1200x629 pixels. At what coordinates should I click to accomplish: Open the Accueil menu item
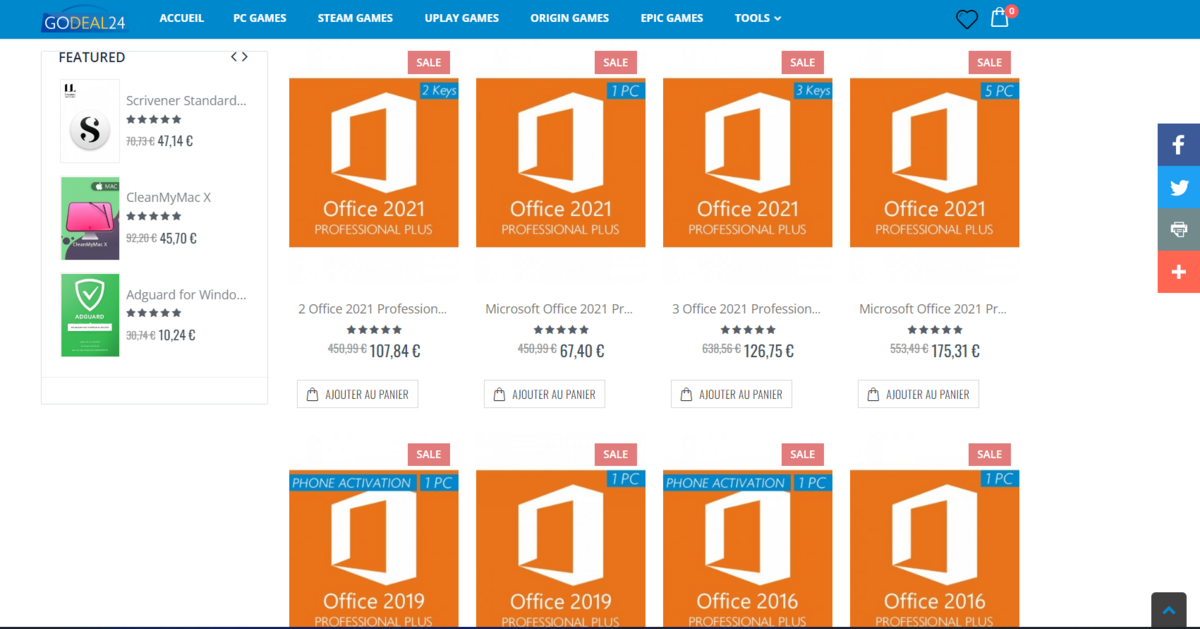181,18
